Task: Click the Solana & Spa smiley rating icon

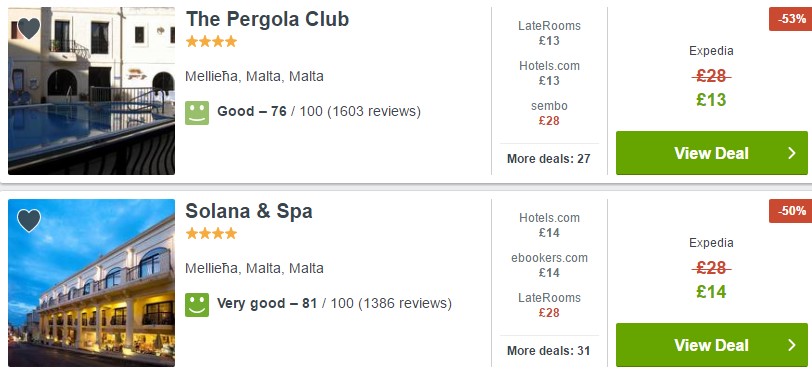Action: 197,305
